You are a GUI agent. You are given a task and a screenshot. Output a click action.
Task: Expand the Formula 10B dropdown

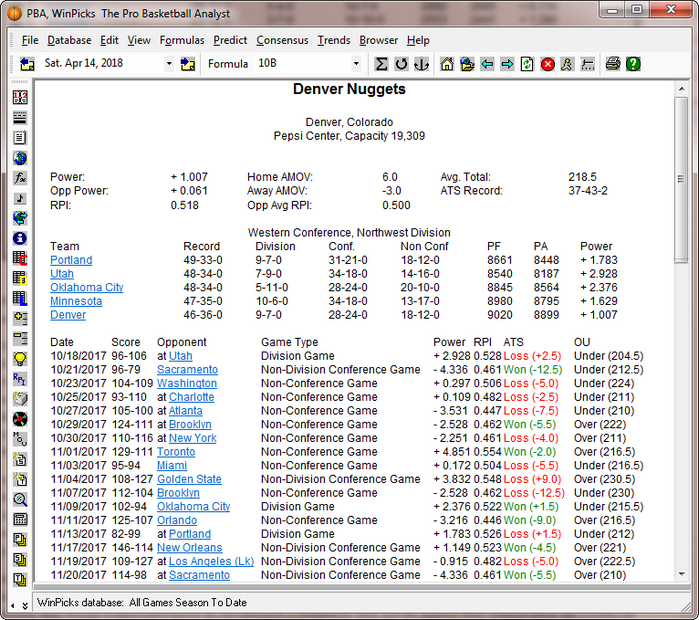coord(356,64)
